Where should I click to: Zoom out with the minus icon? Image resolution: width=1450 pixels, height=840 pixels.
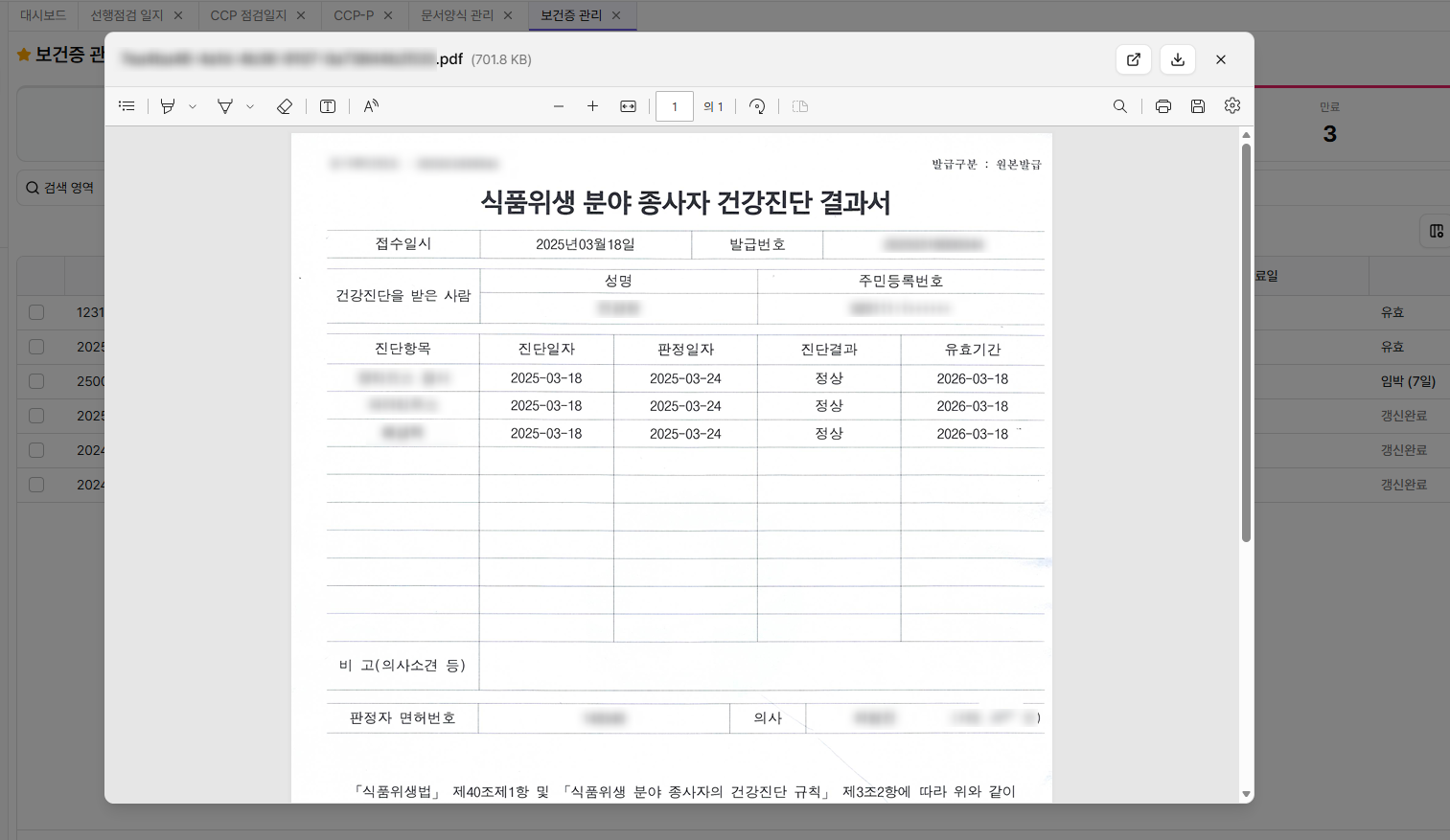click(559, 106)
